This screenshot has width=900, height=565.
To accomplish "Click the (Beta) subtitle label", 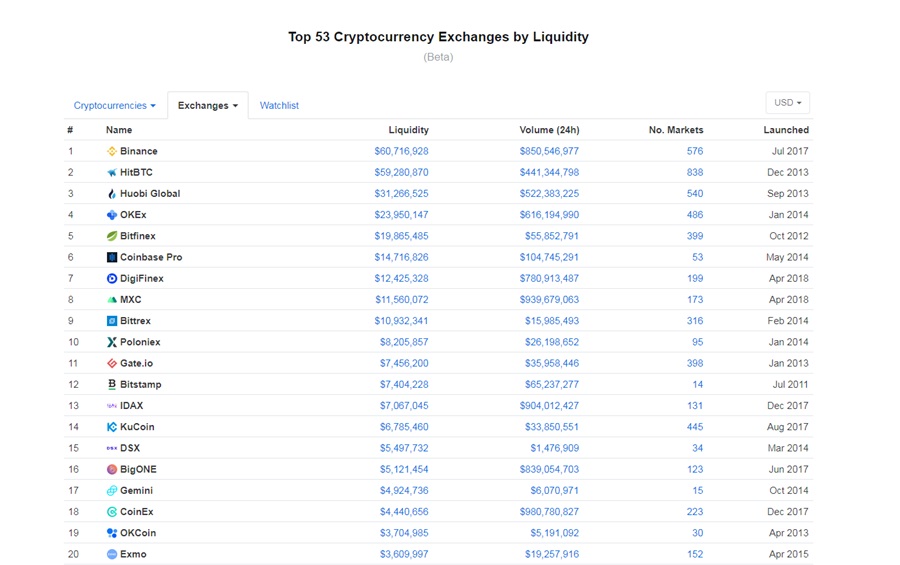I will pyautogui.click(x=438, y=57).
